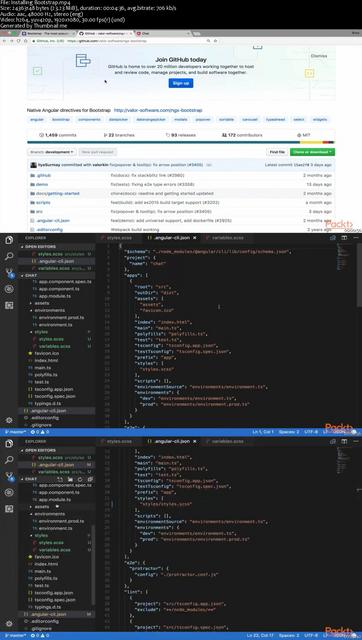This screenshot has height=640, width=362.
Task: Open Manage gear in the second VS Code frame
Action: (9, 624)
